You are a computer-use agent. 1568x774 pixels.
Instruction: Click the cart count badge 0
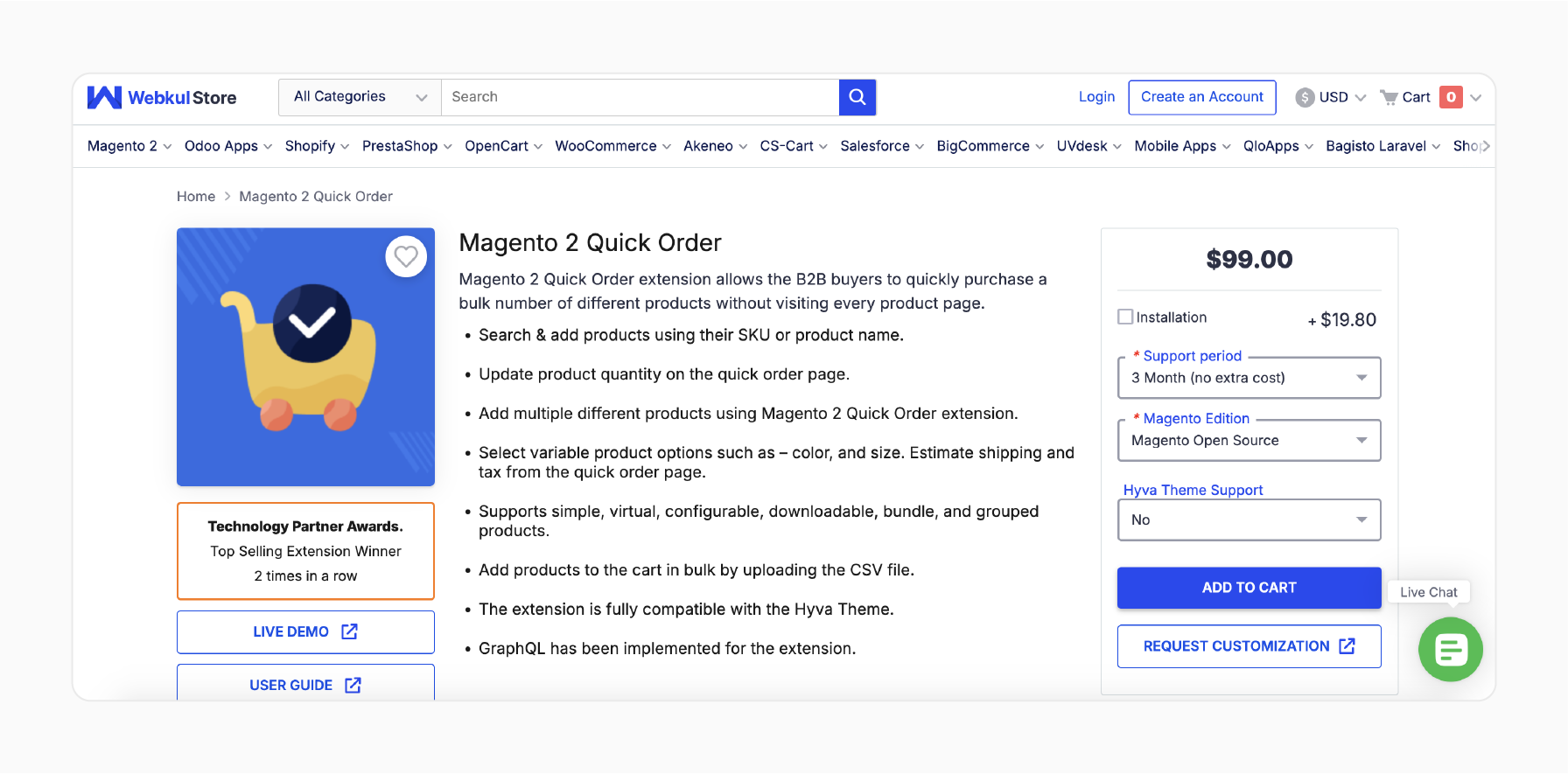tap(1451, 97)
